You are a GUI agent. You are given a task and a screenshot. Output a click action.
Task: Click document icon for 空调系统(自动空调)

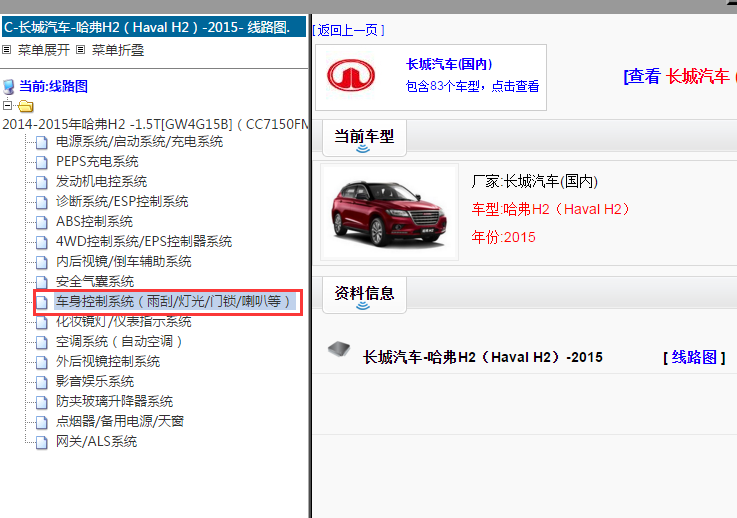[x=42, y=342]
